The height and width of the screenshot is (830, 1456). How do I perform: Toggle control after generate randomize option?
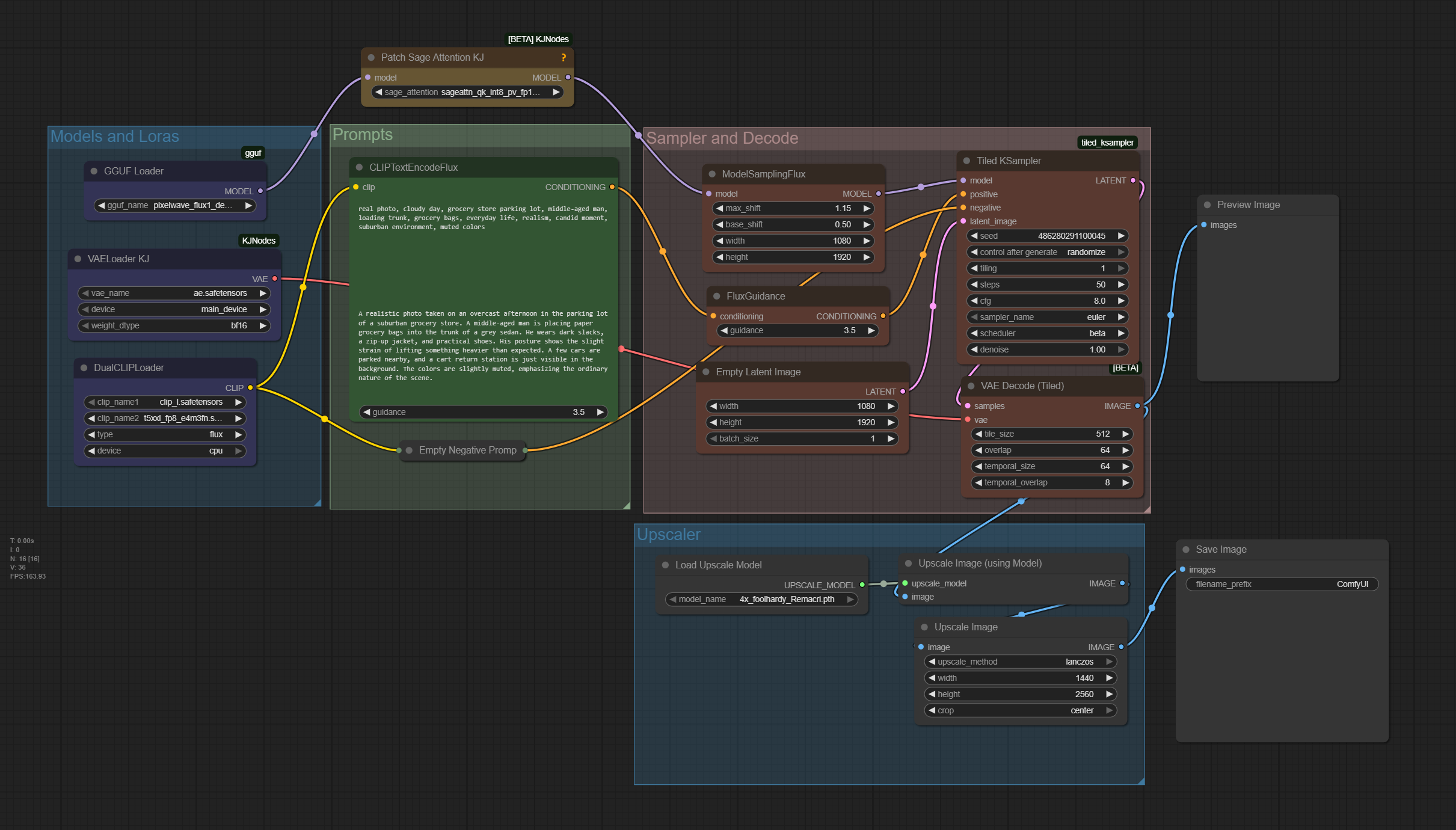(1046, 253)
